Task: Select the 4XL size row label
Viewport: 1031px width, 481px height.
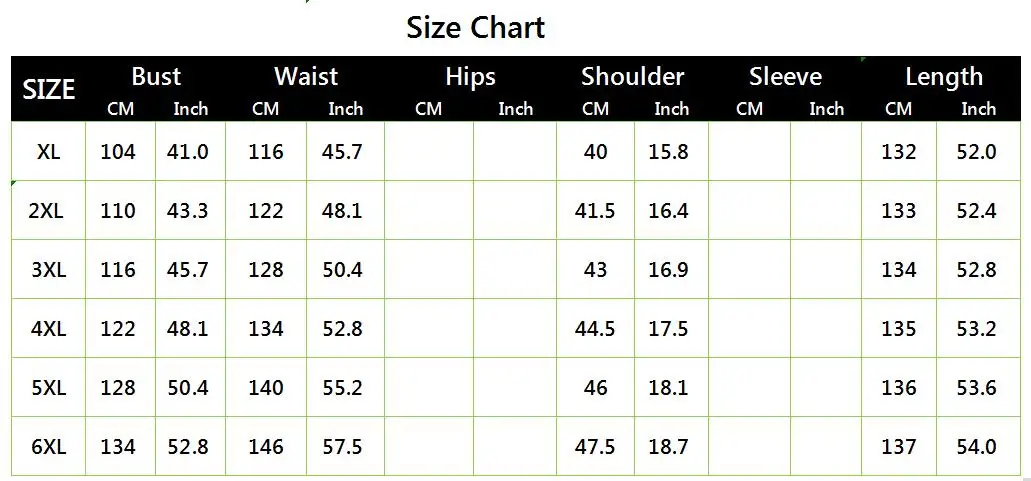Action: point(49,329)
